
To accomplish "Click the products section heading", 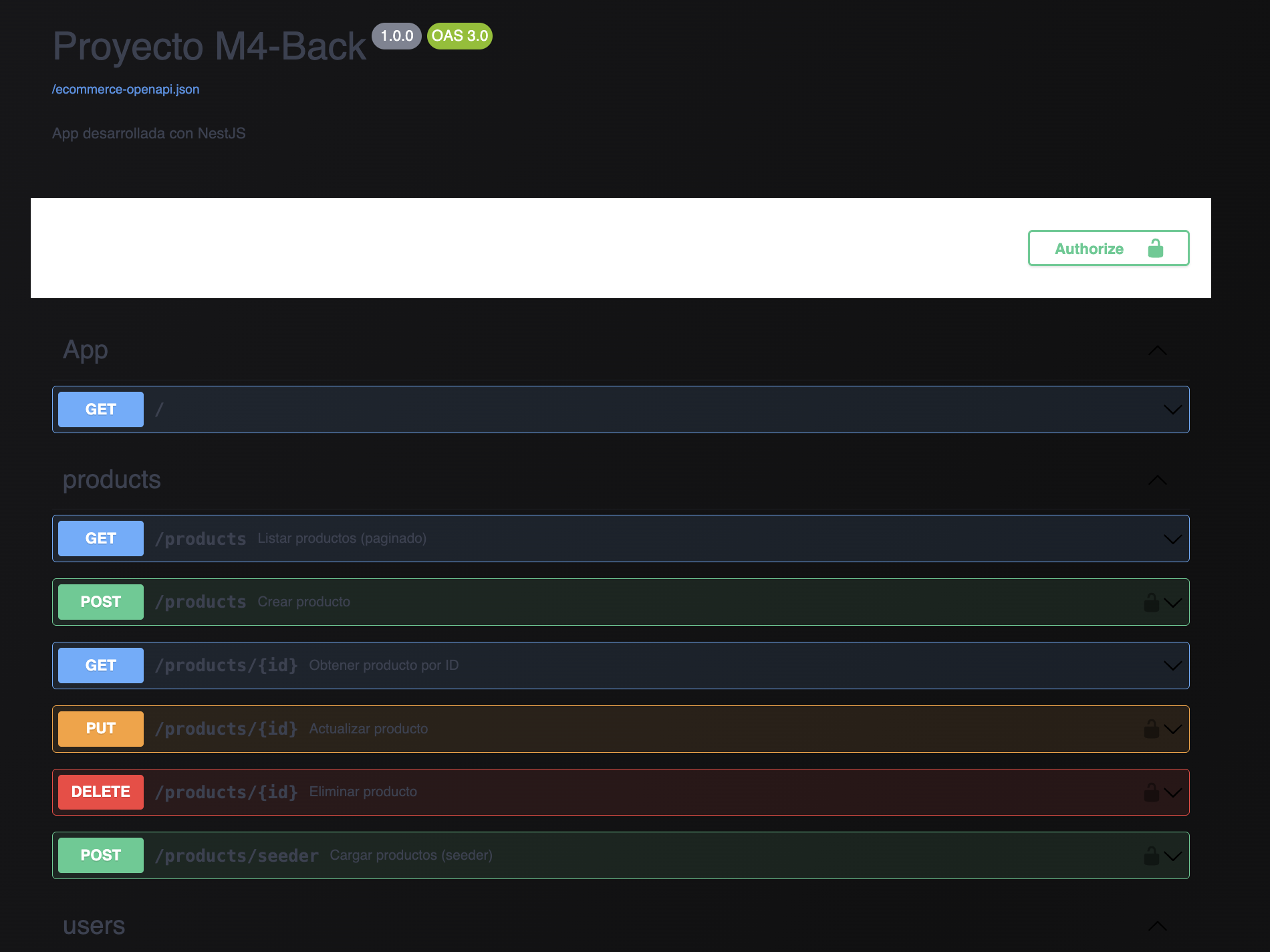I will coord(112,480).
